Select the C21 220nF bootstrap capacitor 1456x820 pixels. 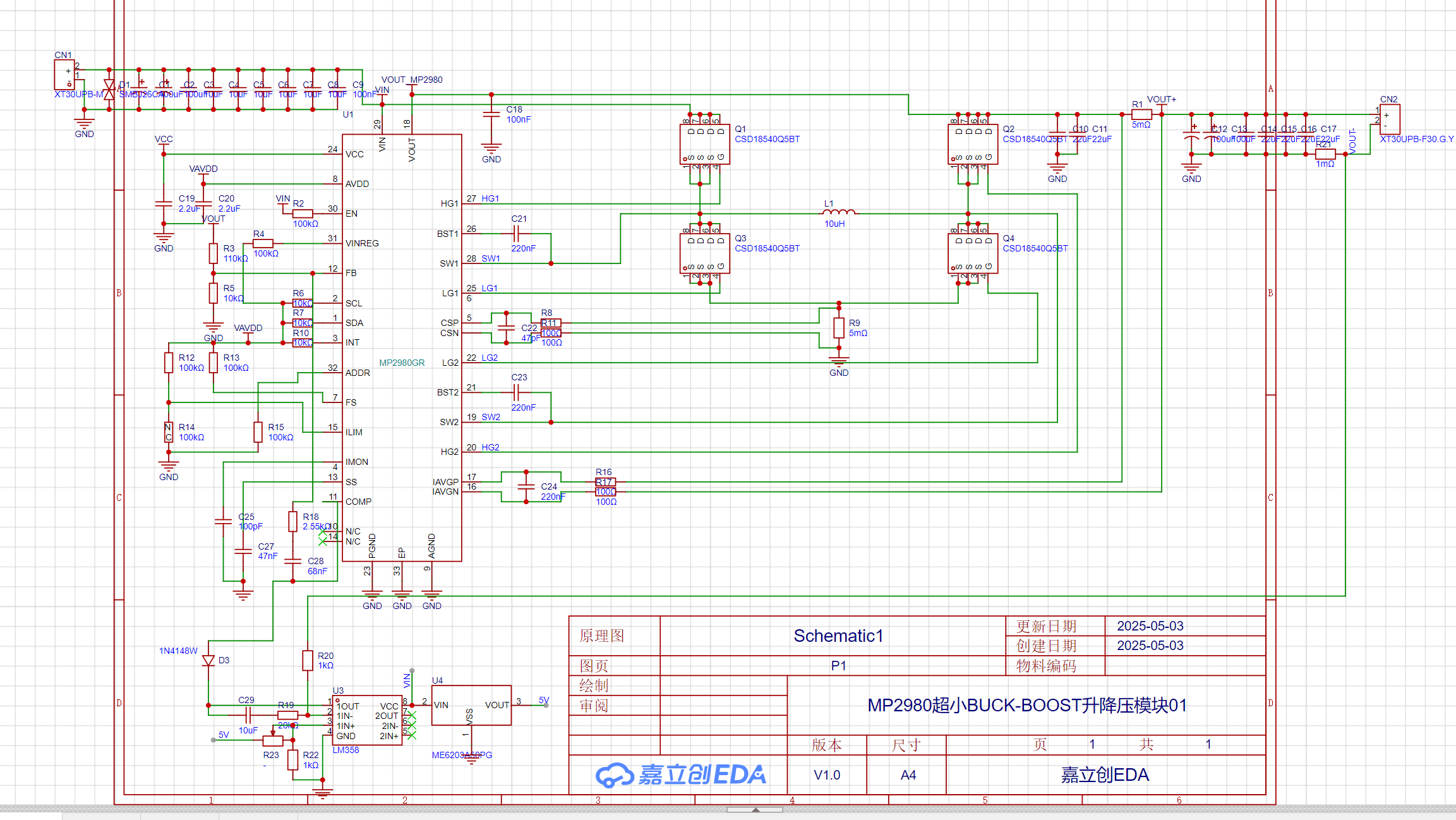tap(516, 234)
